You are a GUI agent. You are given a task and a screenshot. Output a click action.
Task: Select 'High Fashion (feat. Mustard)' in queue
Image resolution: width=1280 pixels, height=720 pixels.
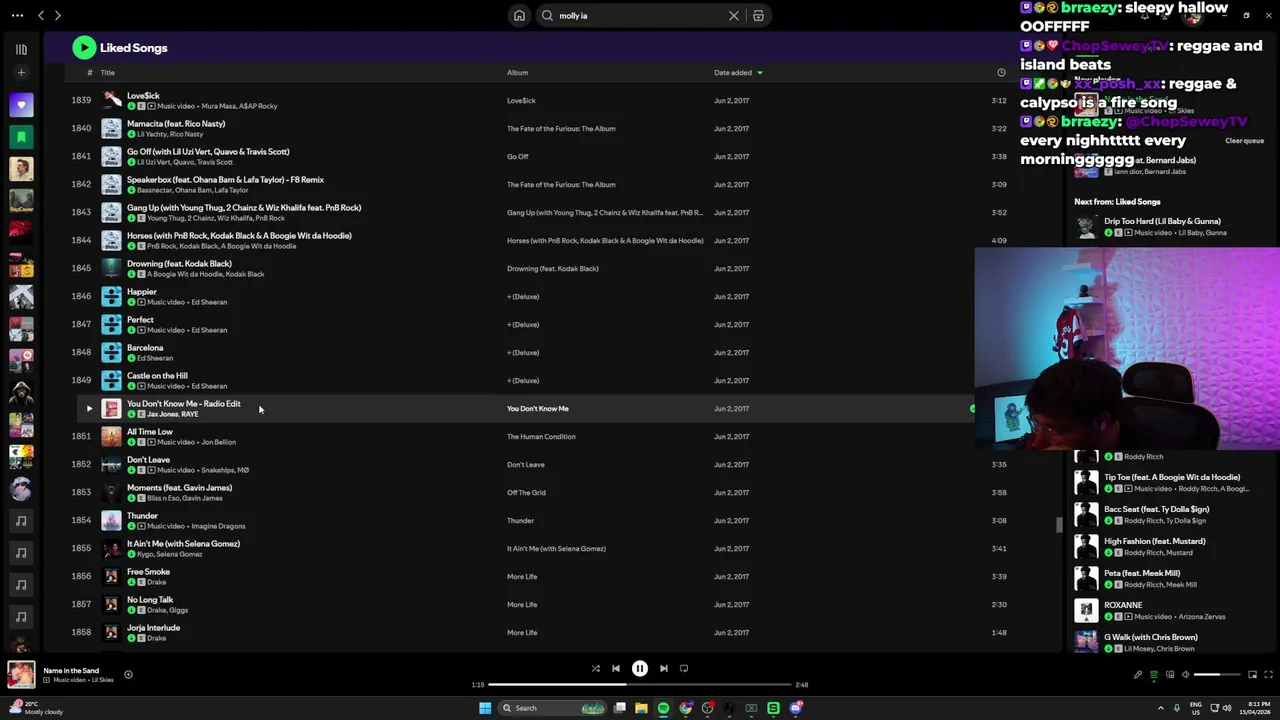coord(1155,542)
